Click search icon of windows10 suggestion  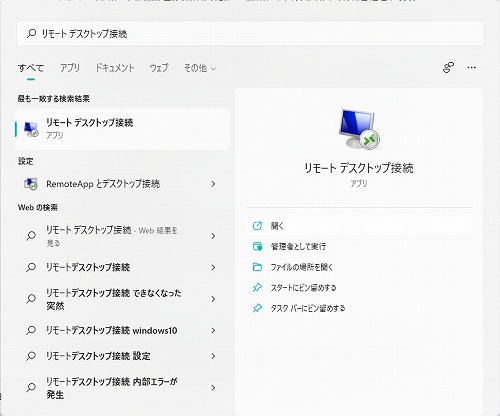point(31,330)
